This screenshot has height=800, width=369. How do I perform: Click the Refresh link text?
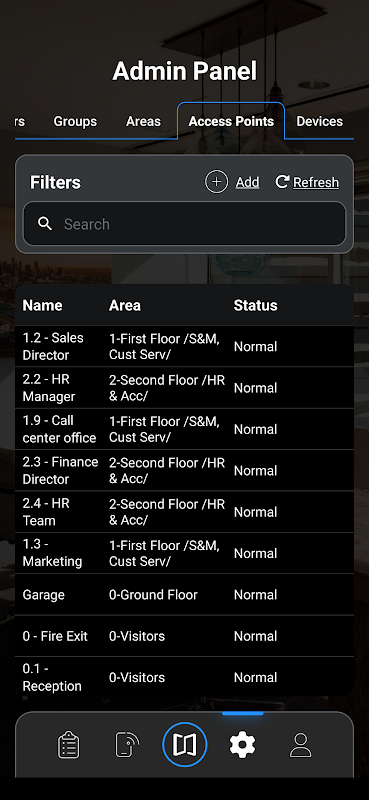[316, 182]
